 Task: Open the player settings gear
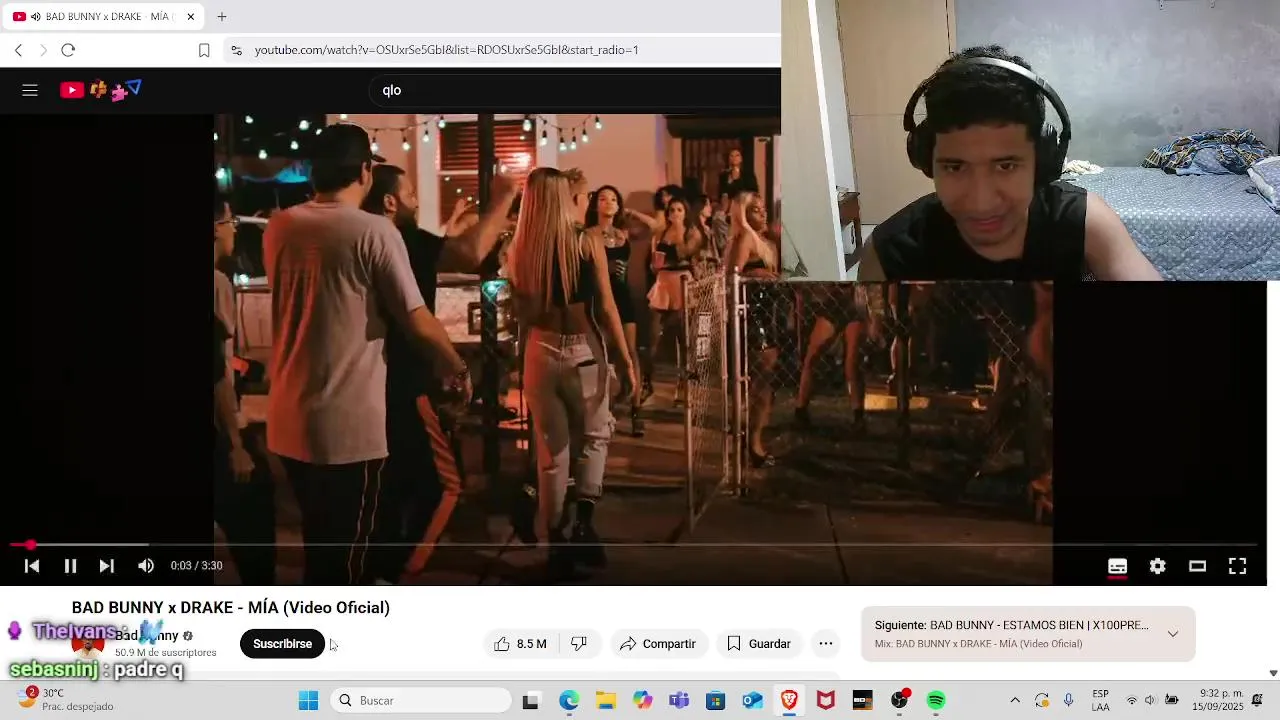1158,566
